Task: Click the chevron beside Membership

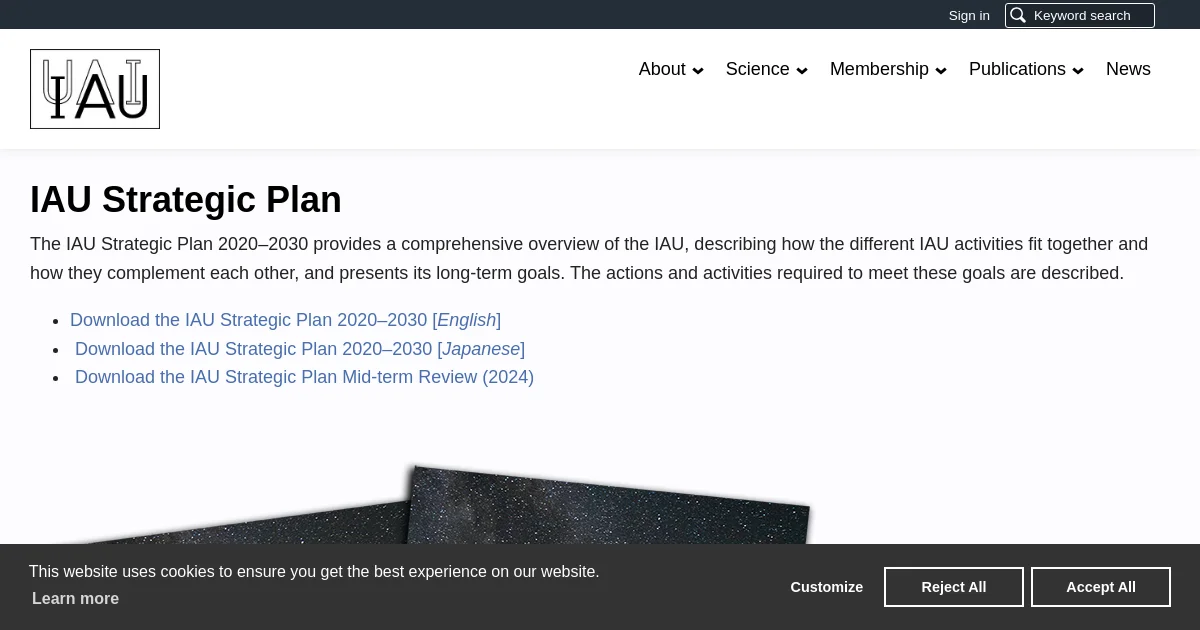Action: point(941,70)
